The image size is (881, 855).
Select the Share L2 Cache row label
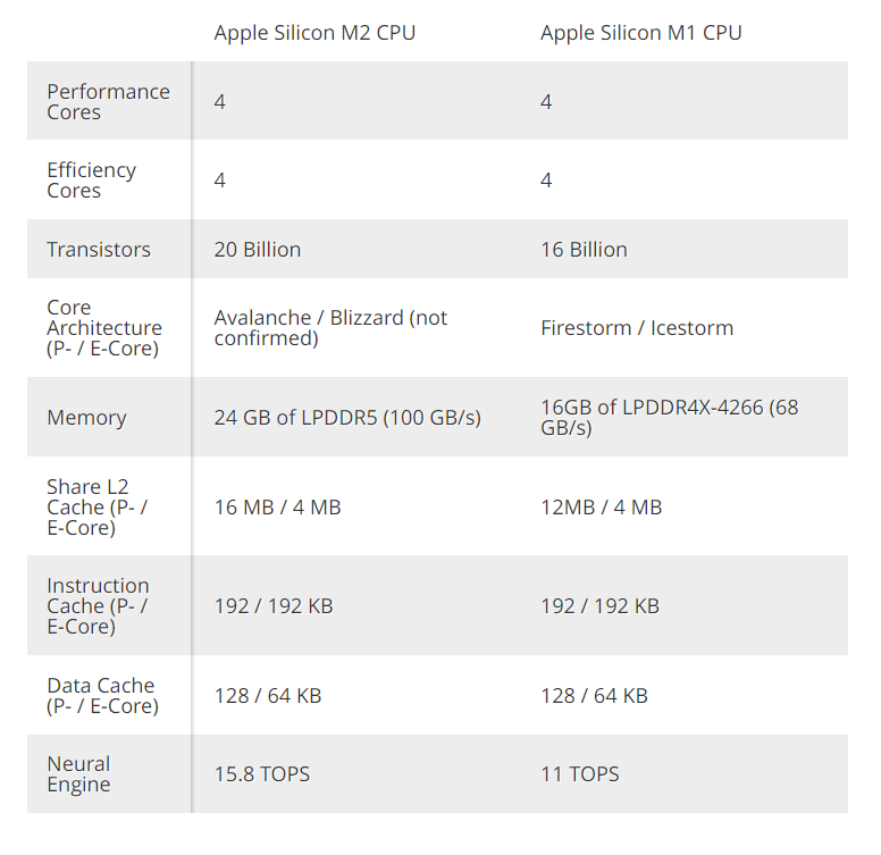[97, 507]
